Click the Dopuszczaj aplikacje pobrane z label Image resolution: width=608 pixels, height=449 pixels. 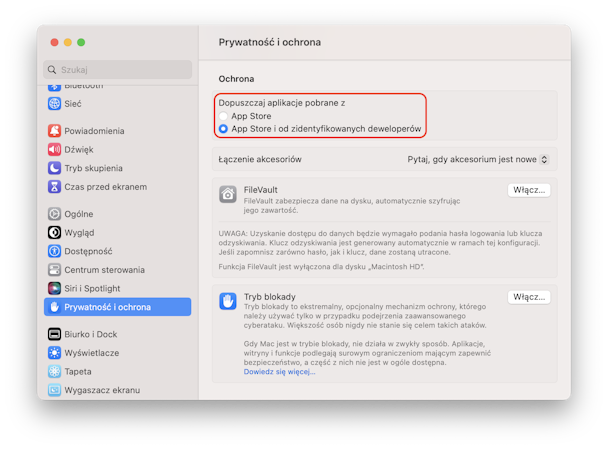(x=282, y=103)
